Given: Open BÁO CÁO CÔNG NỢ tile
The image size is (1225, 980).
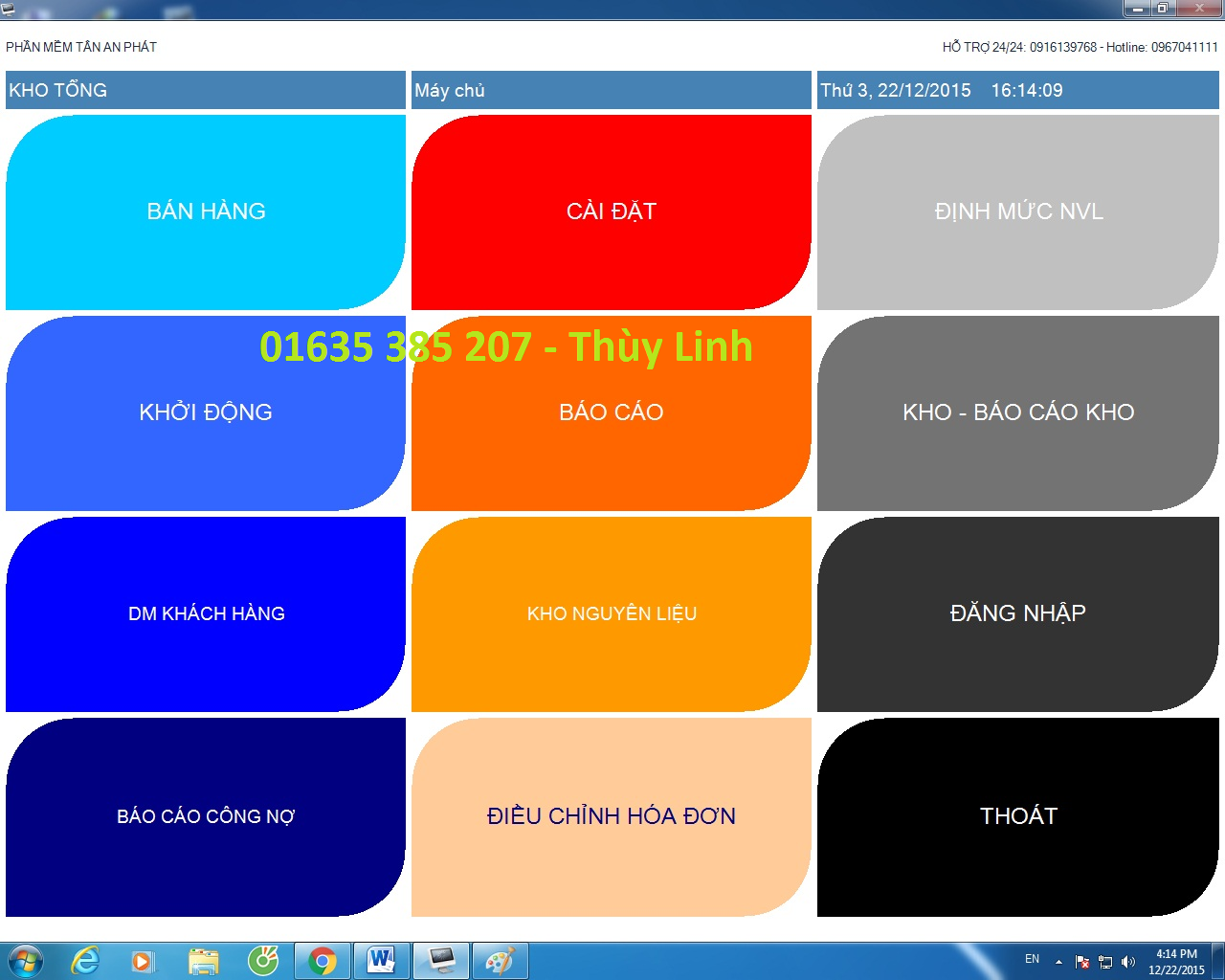Looking at the screenshot, I should [206, 816].
